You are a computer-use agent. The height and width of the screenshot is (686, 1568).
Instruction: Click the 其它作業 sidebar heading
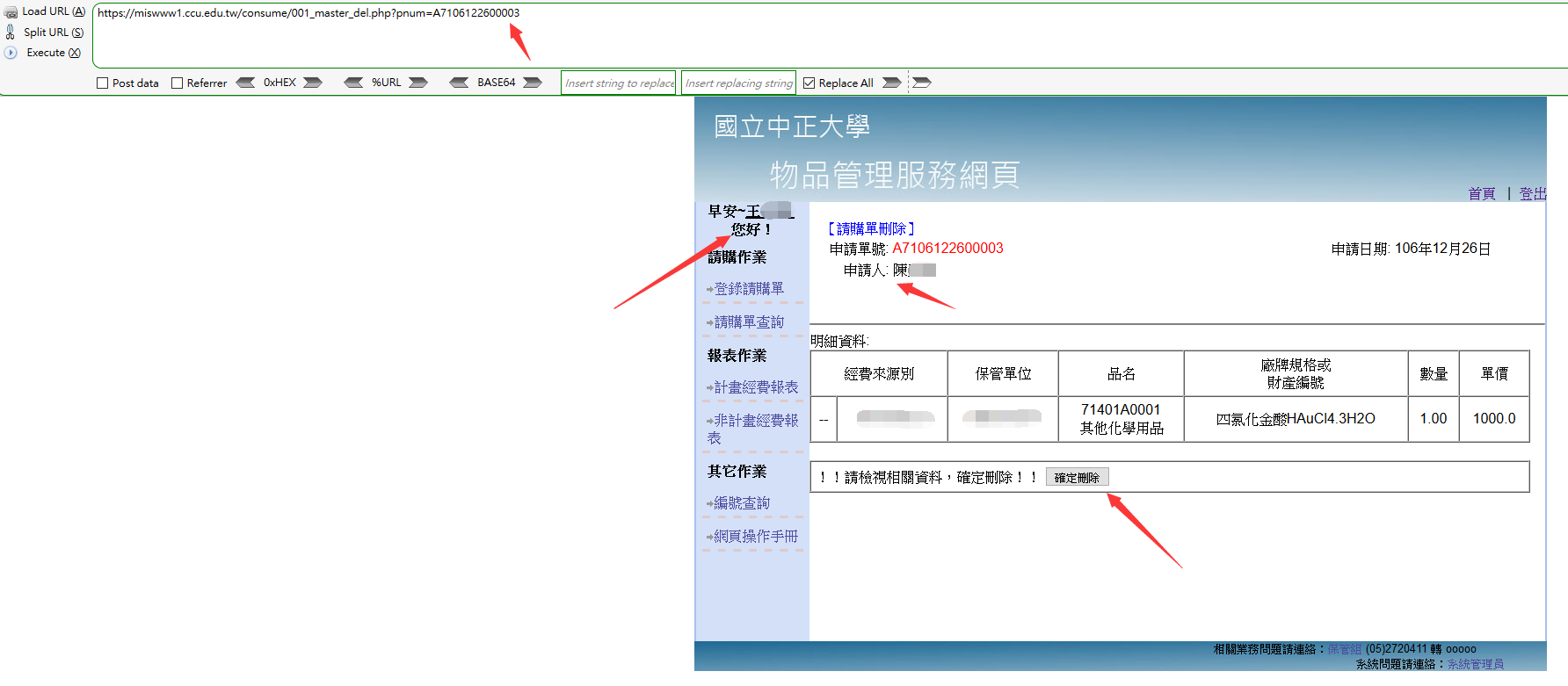click(x=737, y=472)
